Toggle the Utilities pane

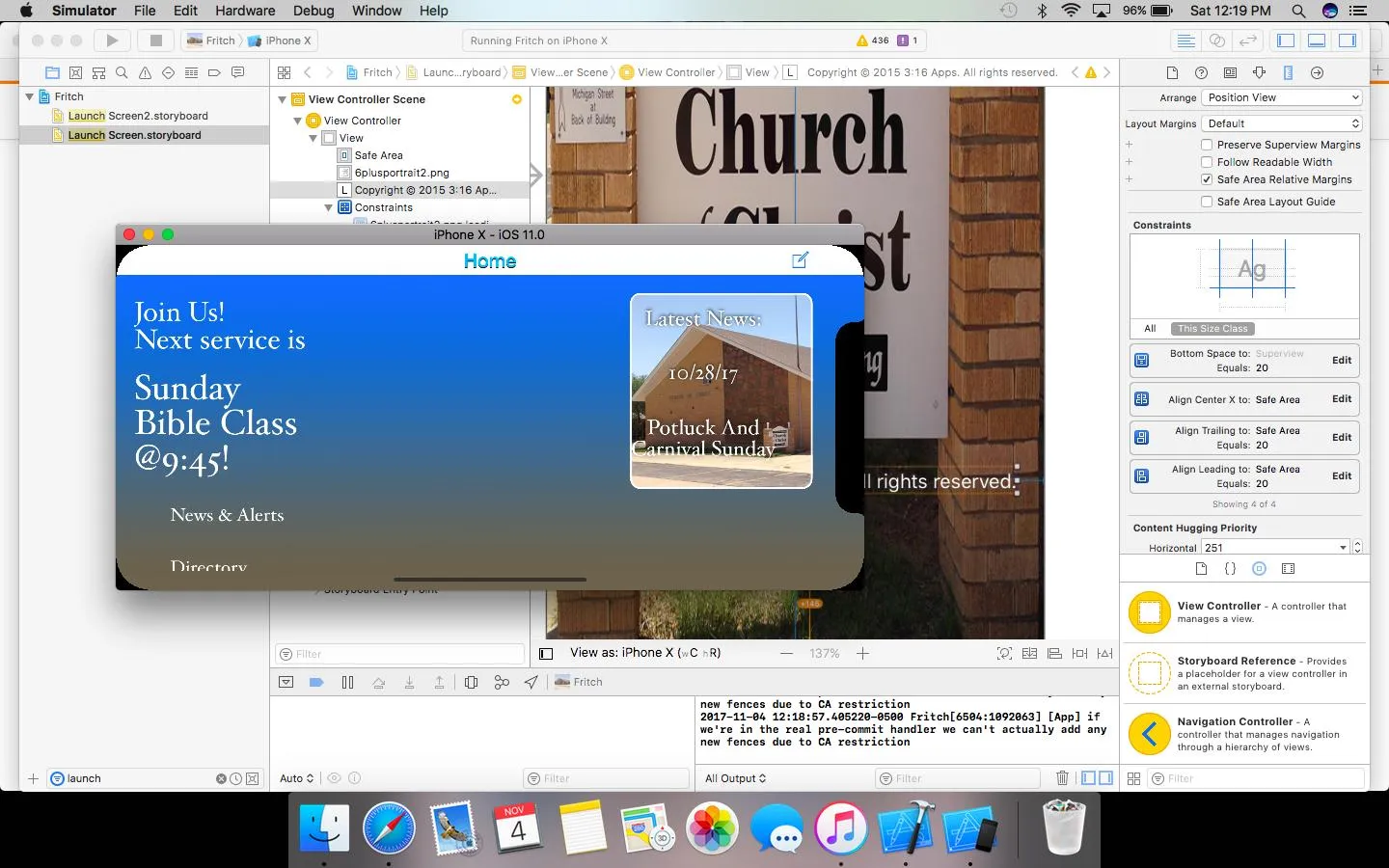click(x=1348, y=41)
